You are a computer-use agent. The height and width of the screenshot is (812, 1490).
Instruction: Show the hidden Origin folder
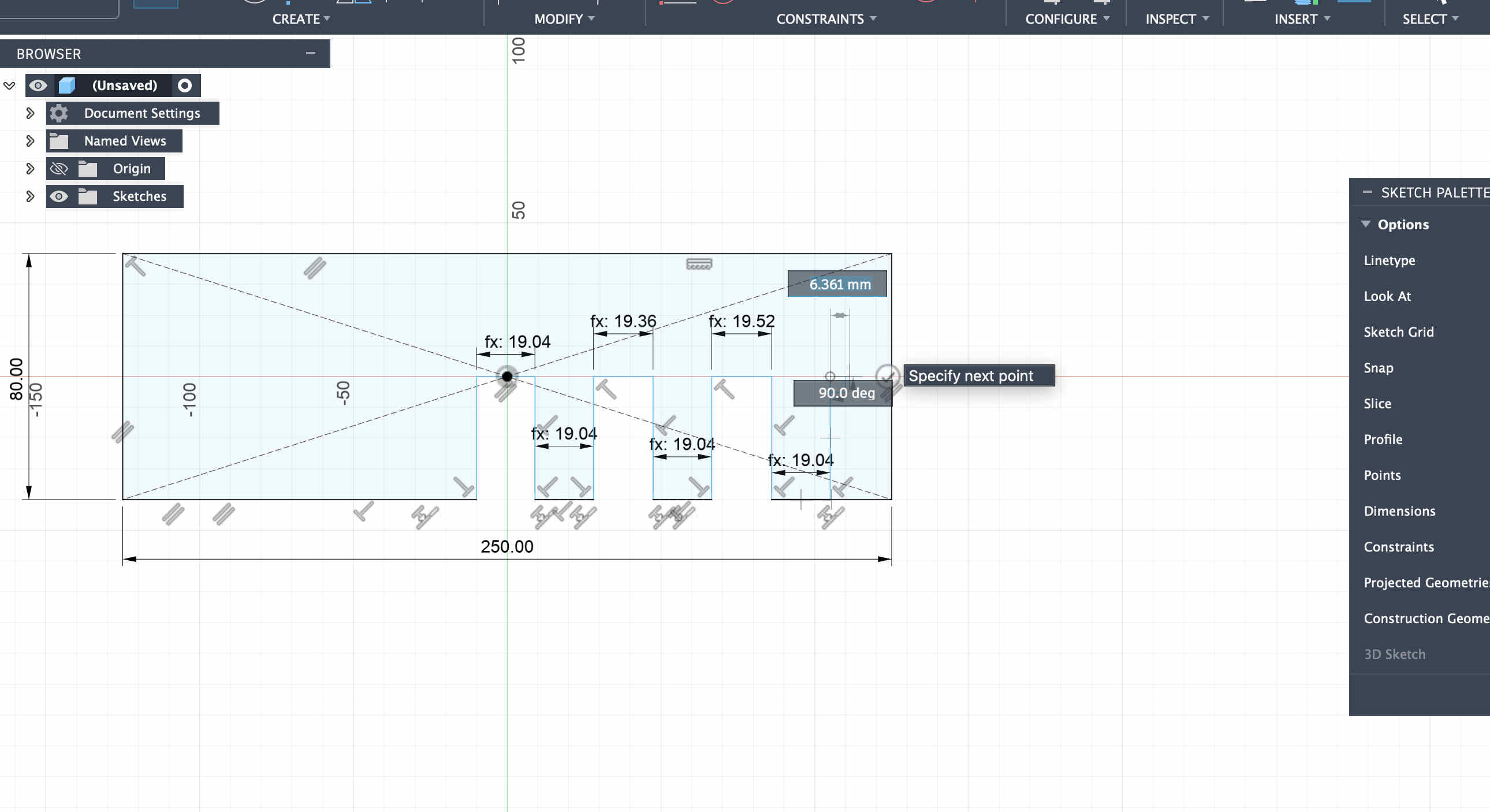click(59, 169)
